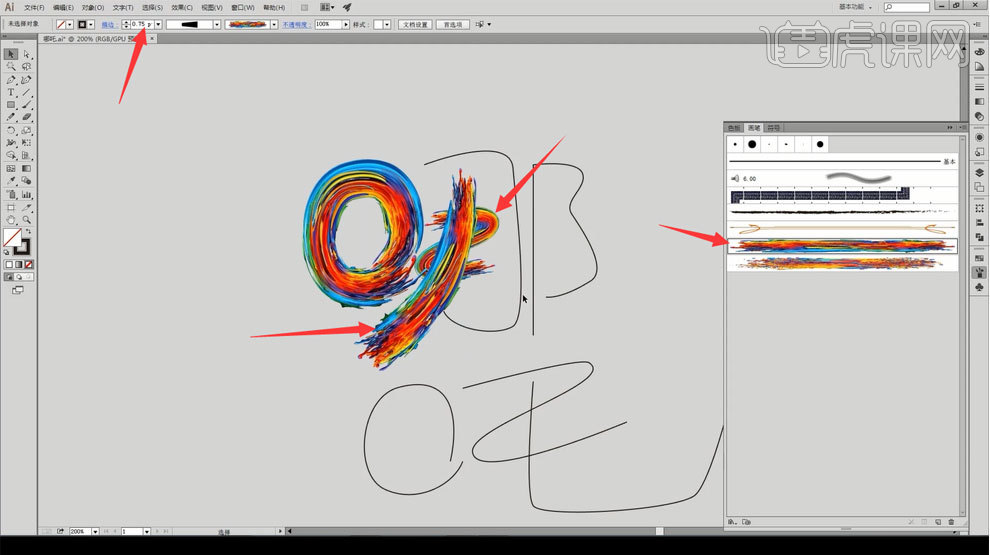Select the Hand tool

pos(11,220)
